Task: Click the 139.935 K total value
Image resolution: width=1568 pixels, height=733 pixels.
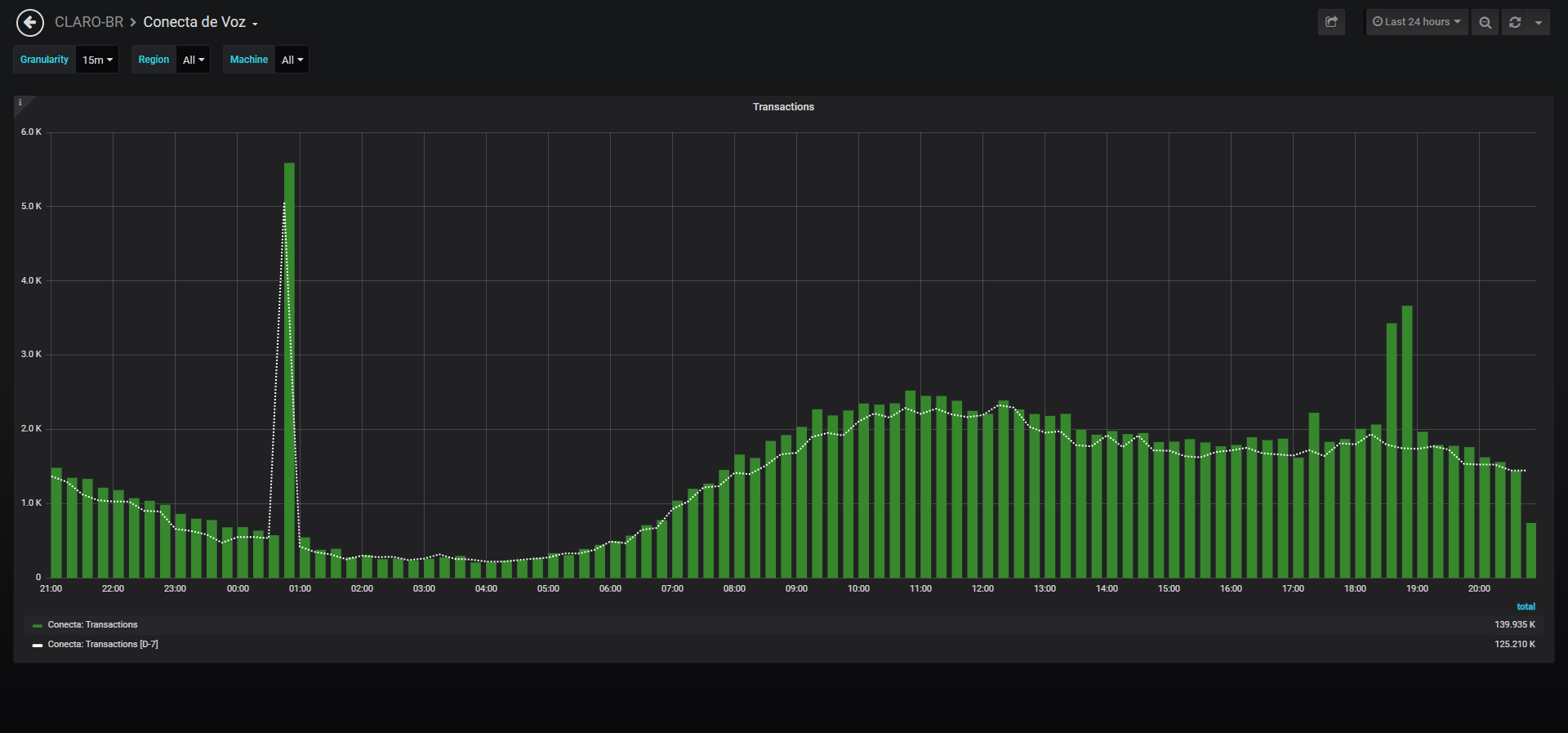Action: pos(1515,625)
